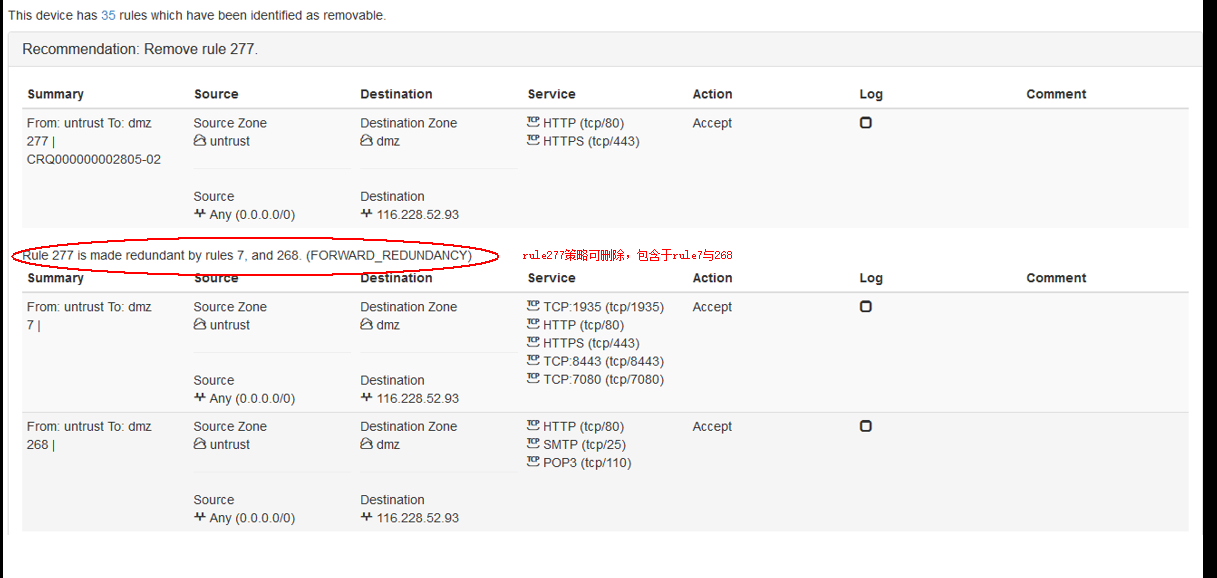Click the Service column header in top table
This screenshot has width=1217, height=578.
pyautogui.click(x=551, y=94)
